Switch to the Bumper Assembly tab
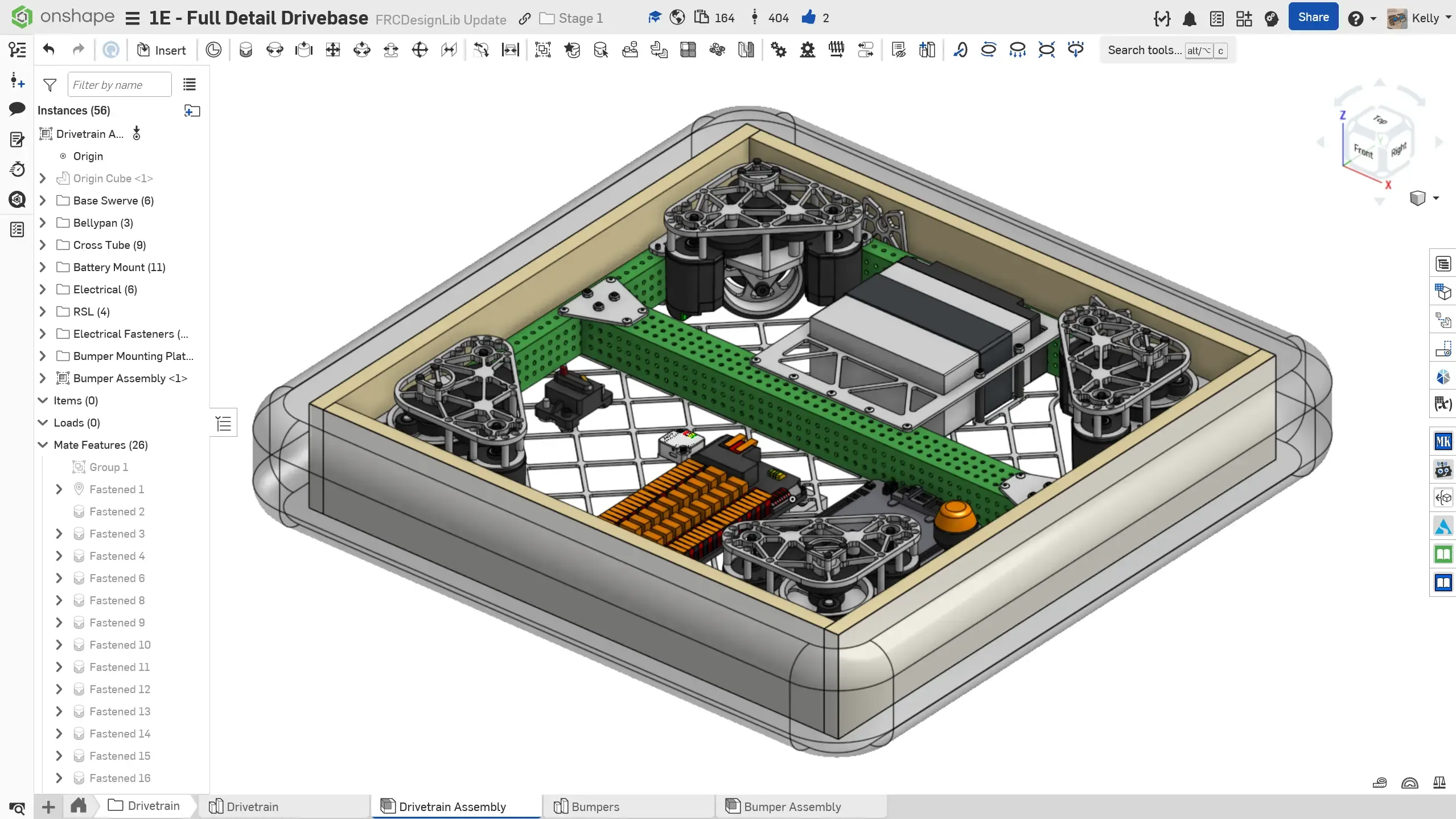The width and height of the screenshot is (1456, 819). [x=792, y=806]
